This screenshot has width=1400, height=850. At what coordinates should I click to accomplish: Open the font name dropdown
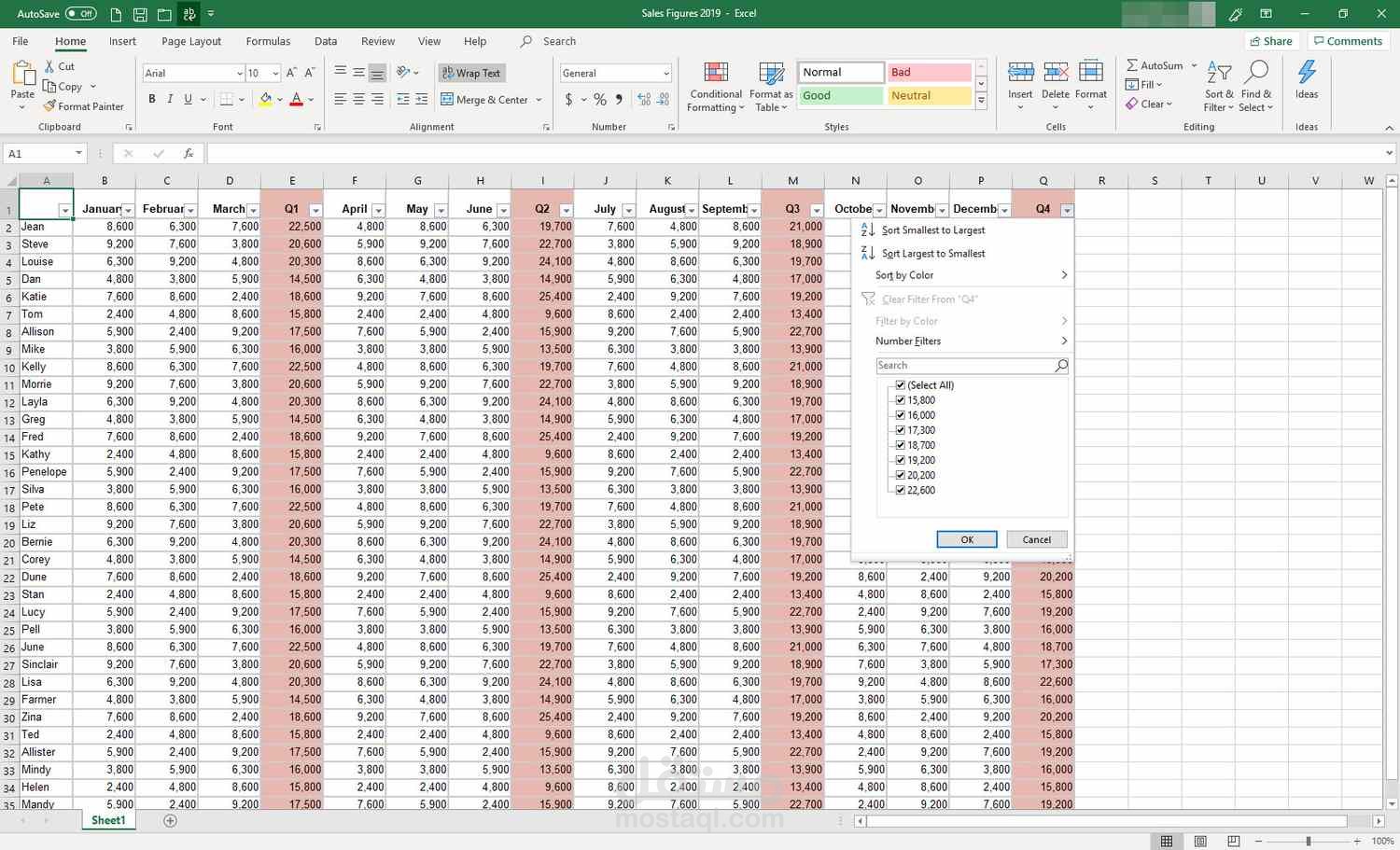239,73
